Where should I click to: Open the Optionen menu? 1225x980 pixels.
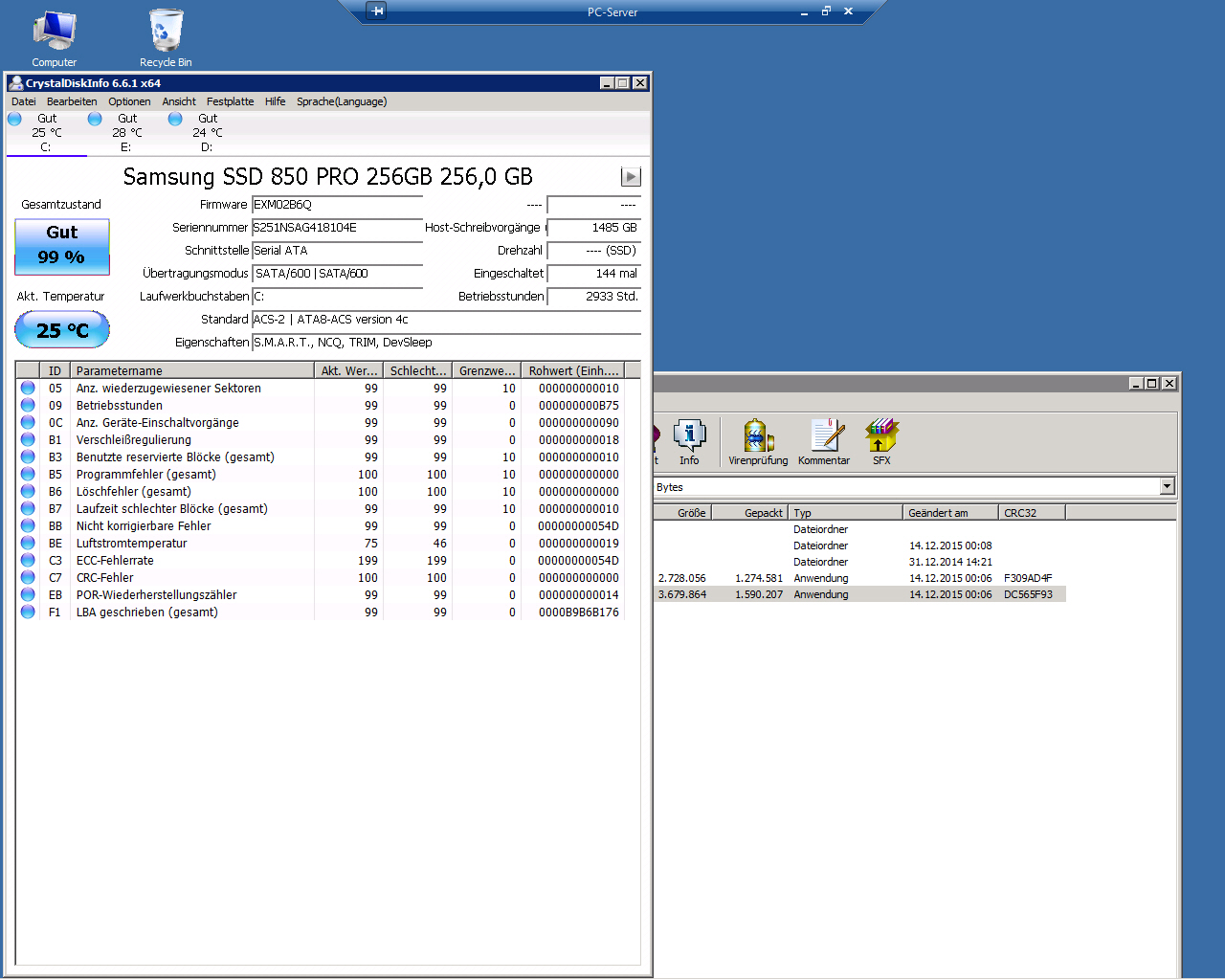tap(129, 101)
